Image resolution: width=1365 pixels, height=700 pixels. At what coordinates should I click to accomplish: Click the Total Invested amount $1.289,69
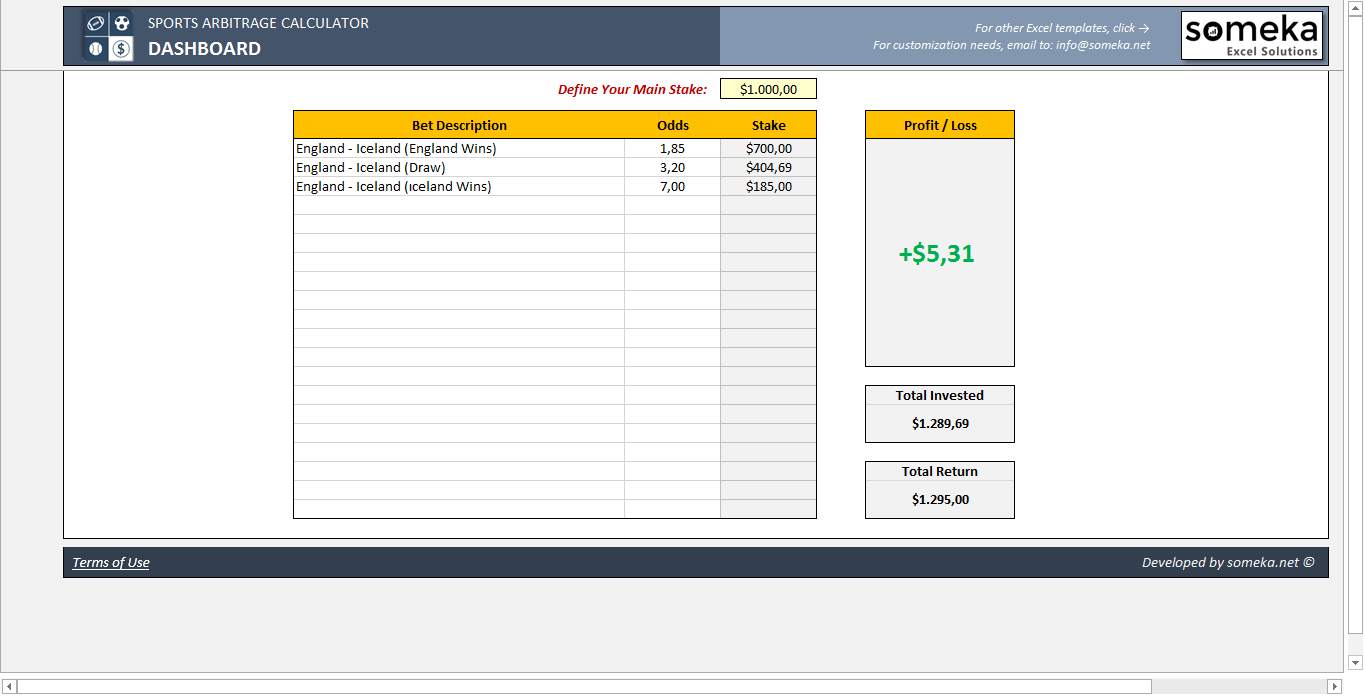940,424
